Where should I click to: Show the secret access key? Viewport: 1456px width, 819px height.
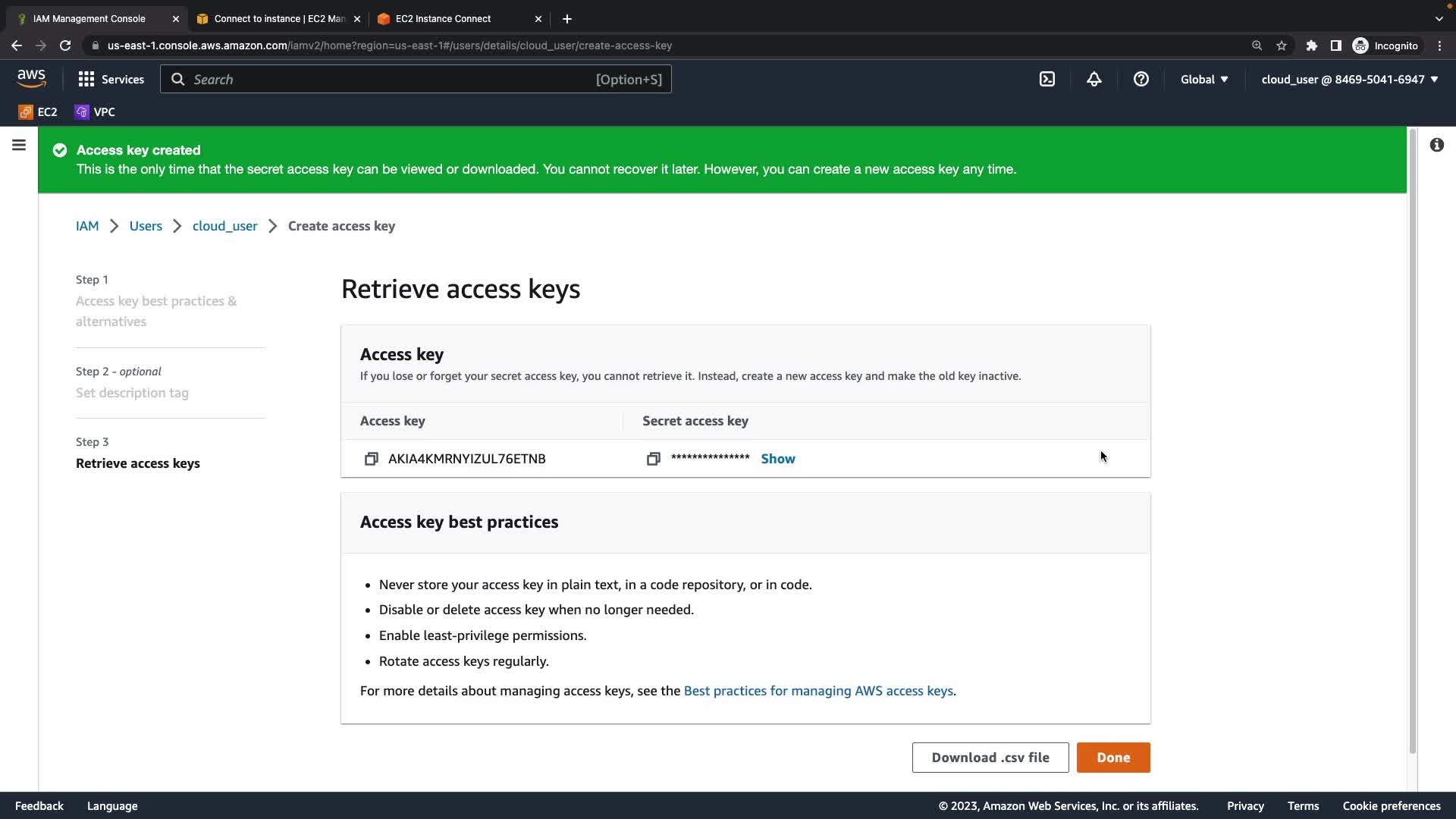pyautogui.click(x=777, y=459)
